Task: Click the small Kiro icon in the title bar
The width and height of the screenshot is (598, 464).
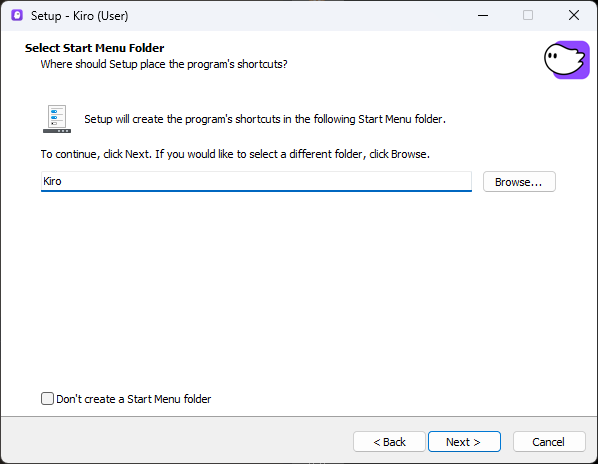Action: click(x=17, y=15)
